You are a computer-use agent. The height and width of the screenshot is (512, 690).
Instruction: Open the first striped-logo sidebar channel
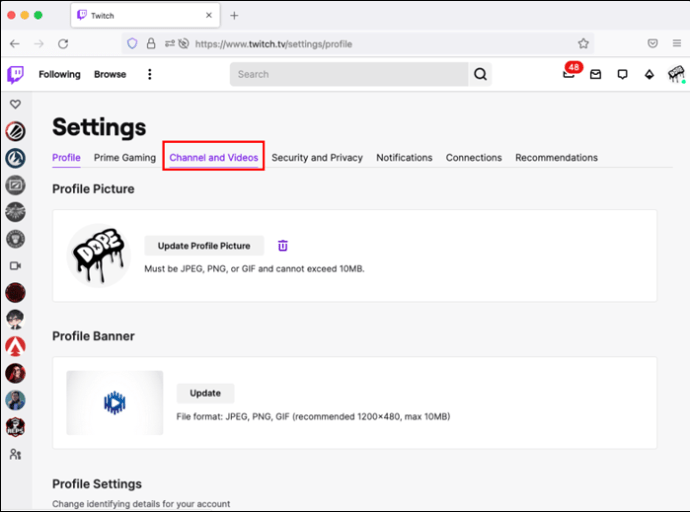pyautogui.click(x=15, y=131)
